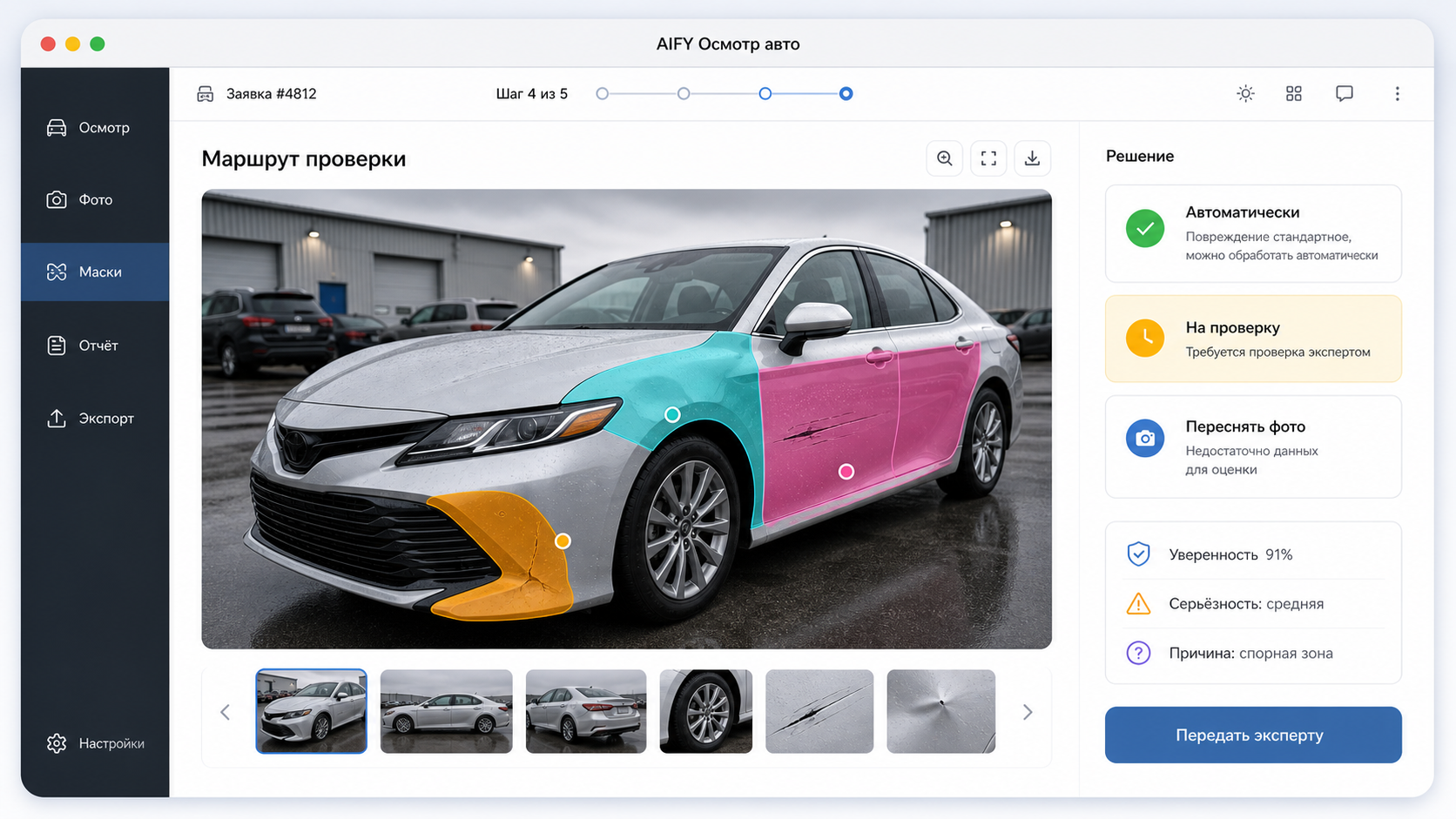Click the zoom magnifier icon above photo
The height and width of the screenshot is (819, 1456).
click(x=944, y=158)
